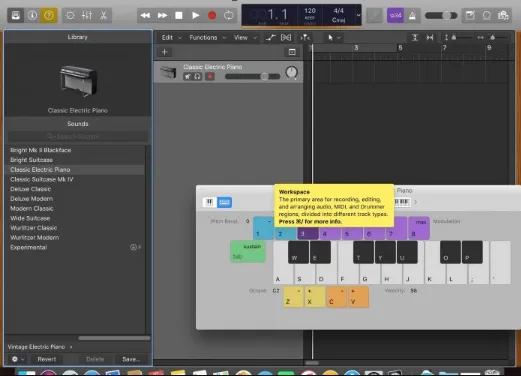Click the Revert button
Screen dimensions: 521x376
47,359
